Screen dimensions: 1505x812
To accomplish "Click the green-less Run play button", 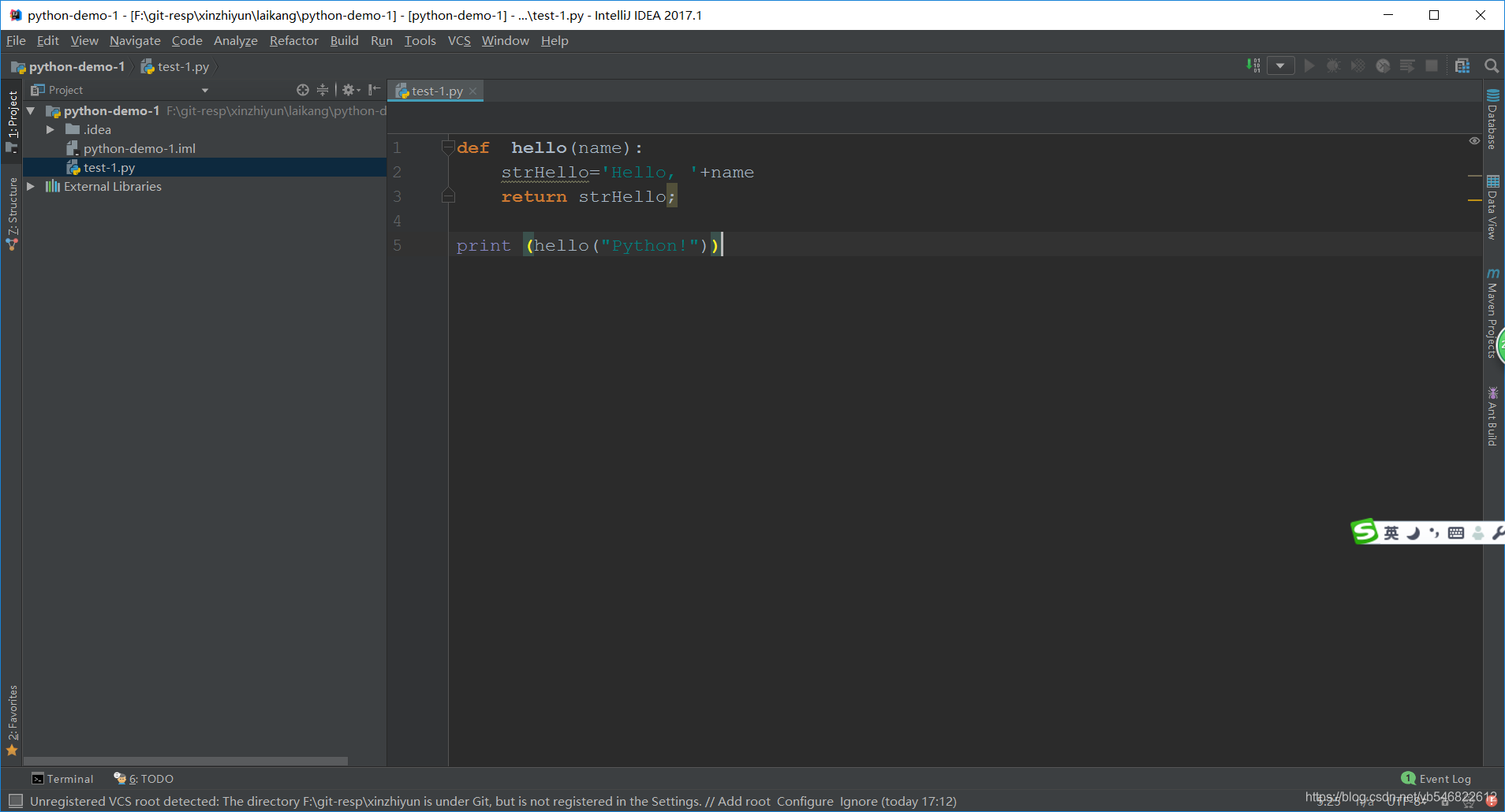I will tap(1309, 65).
